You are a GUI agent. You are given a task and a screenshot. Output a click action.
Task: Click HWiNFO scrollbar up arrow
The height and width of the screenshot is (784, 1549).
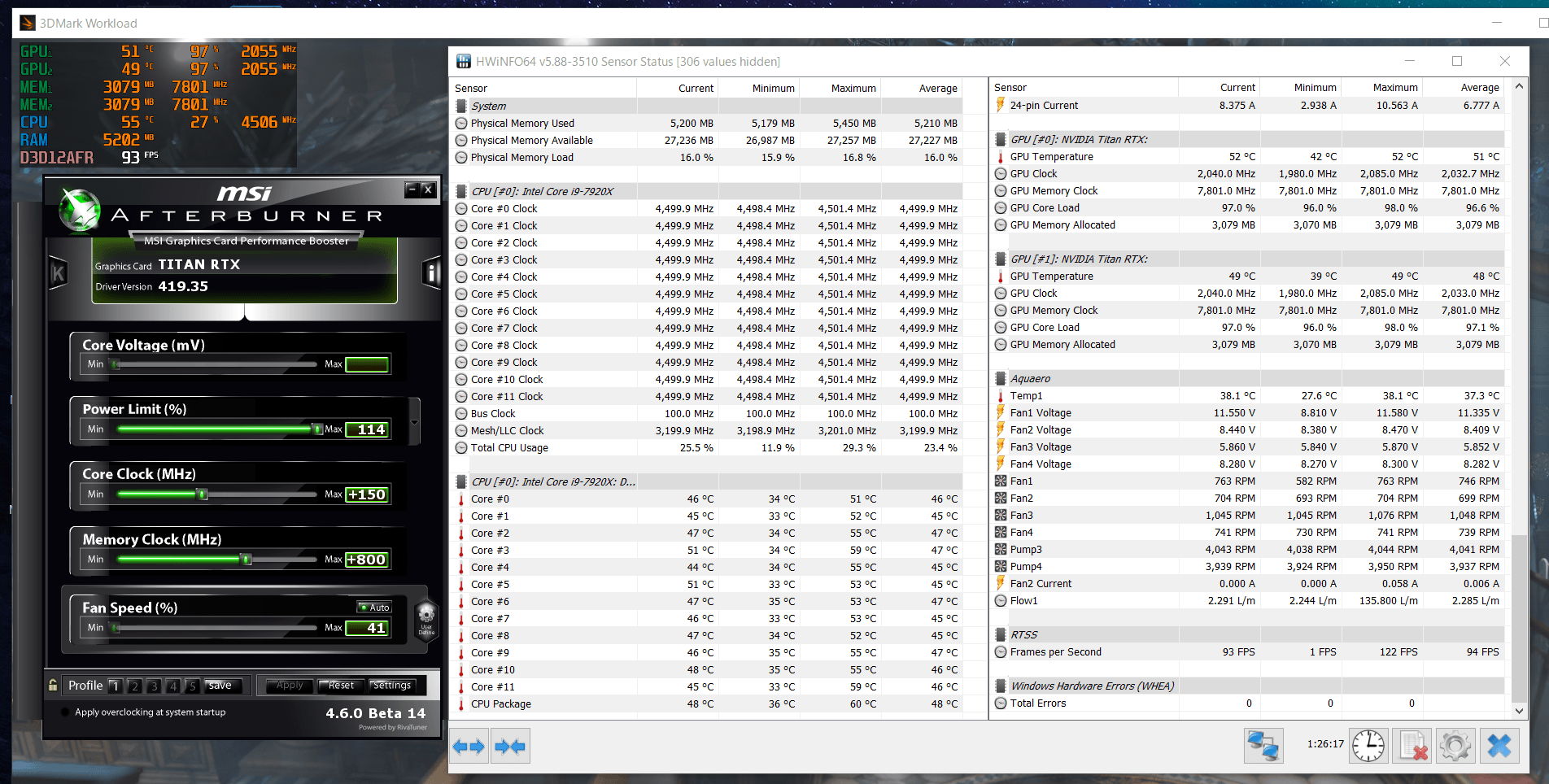click(x=1519, y=85)
